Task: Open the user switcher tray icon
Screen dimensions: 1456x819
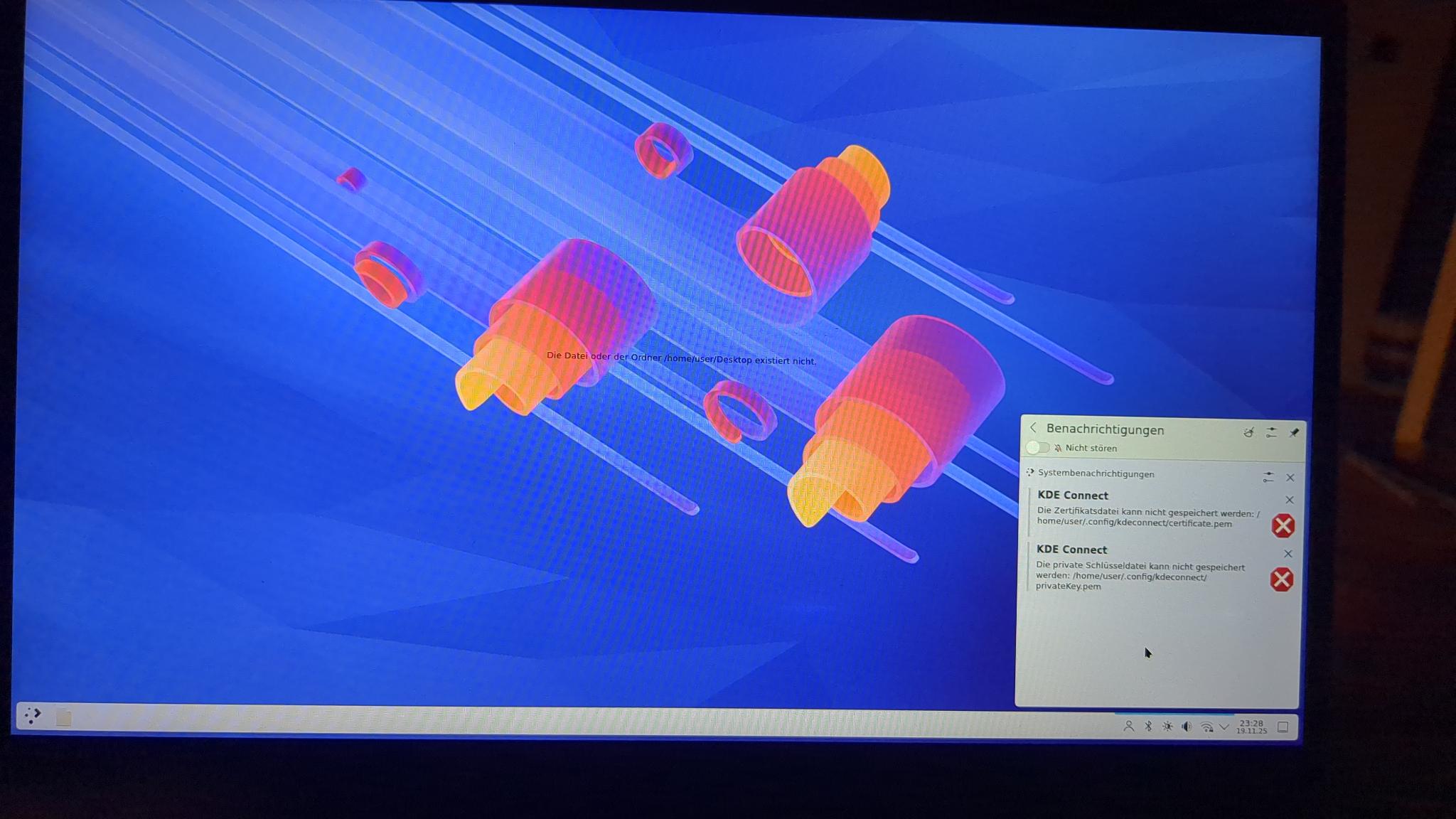Action: [x=1128, y=726]
